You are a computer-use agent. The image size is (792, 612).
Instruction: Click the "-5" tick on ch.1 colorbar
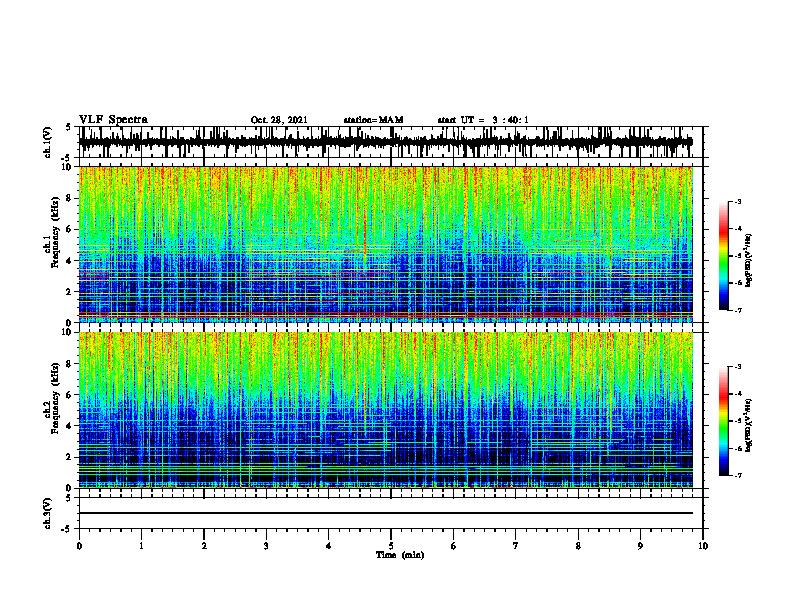coord(738,256)
